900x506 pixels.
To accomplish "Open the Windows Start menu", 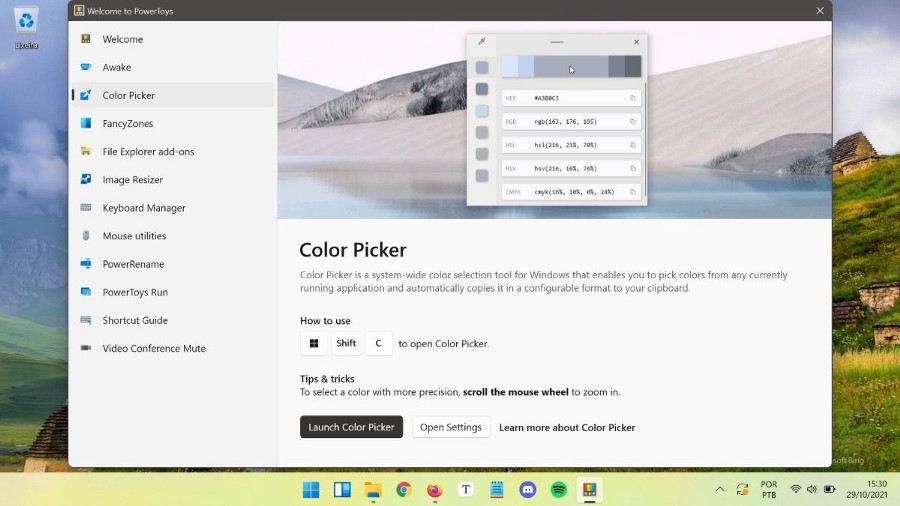I will pos(311,489).
